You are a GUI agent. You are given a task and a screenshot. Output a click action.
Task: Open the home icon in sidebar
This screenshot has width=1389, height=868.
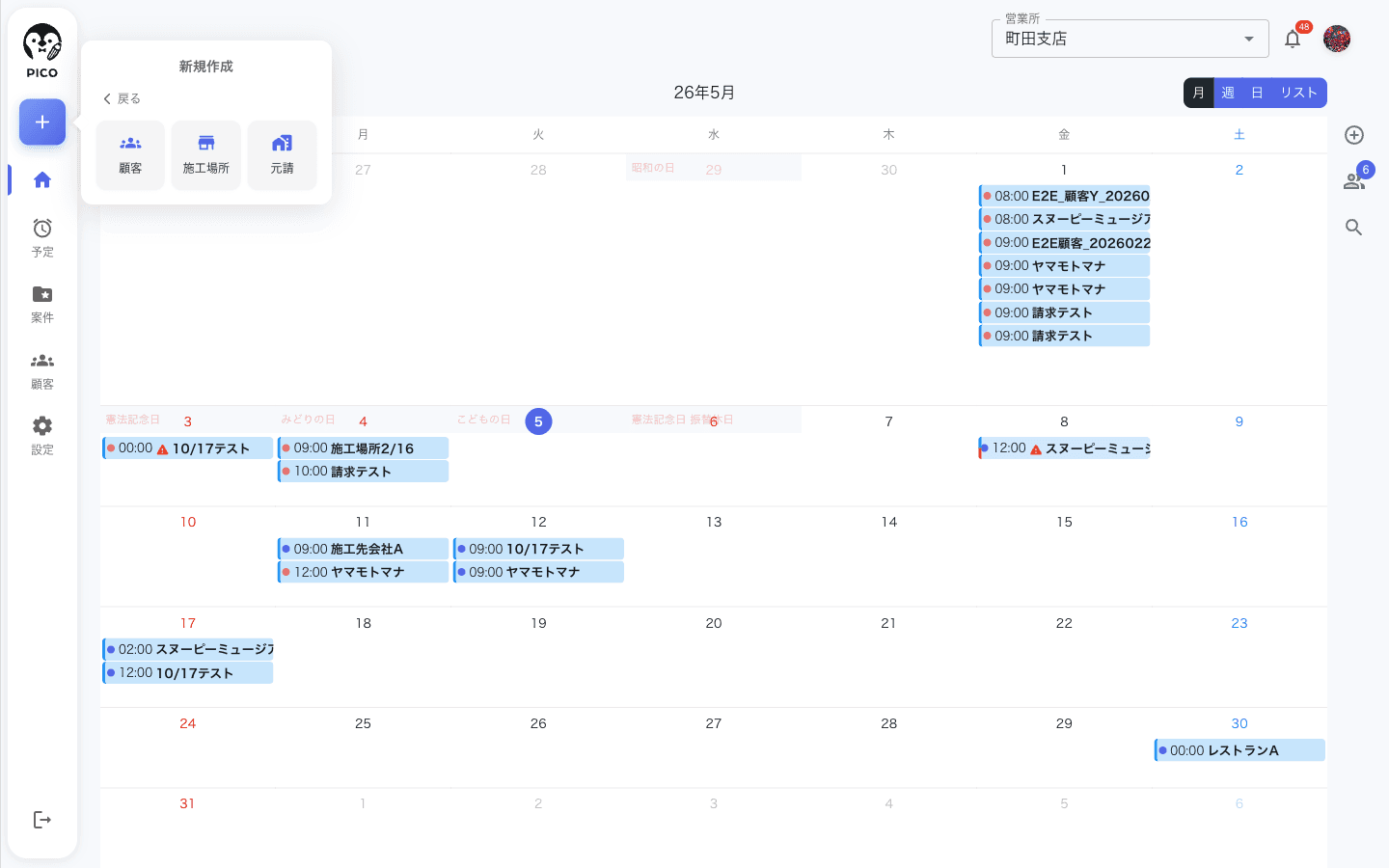click(42, 179)
